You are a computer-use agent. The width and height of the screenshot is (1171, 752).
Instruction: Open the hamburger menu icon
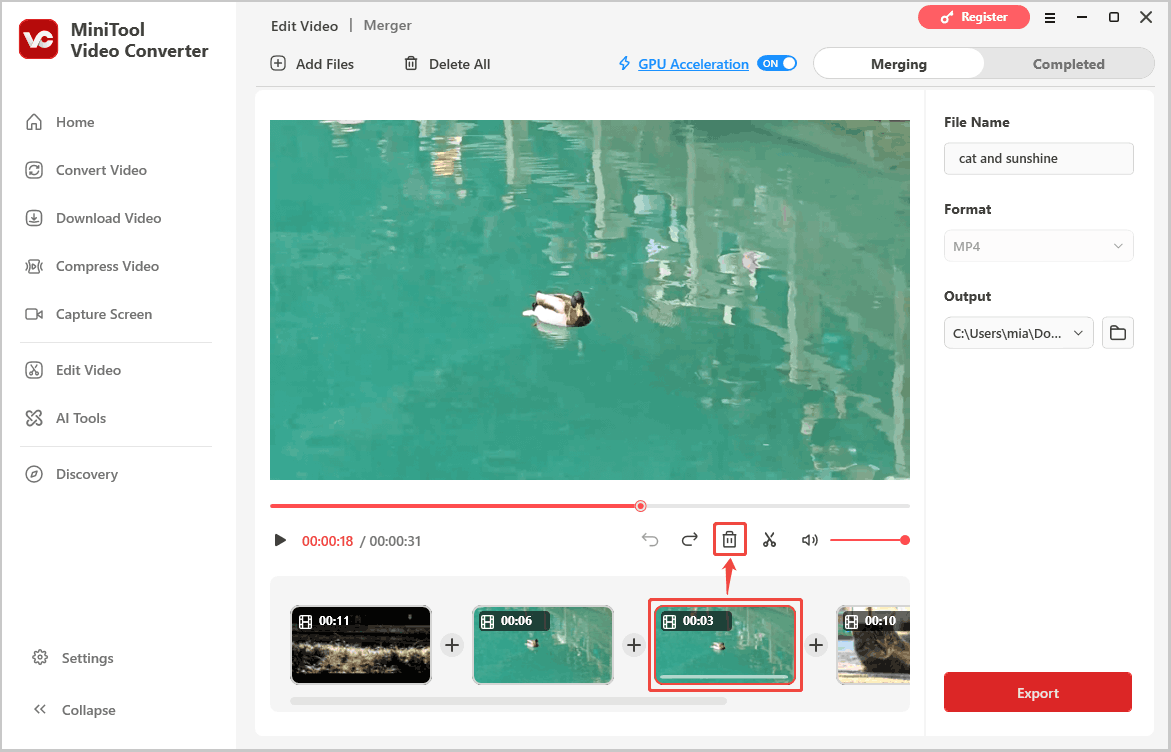[1050, 18]
